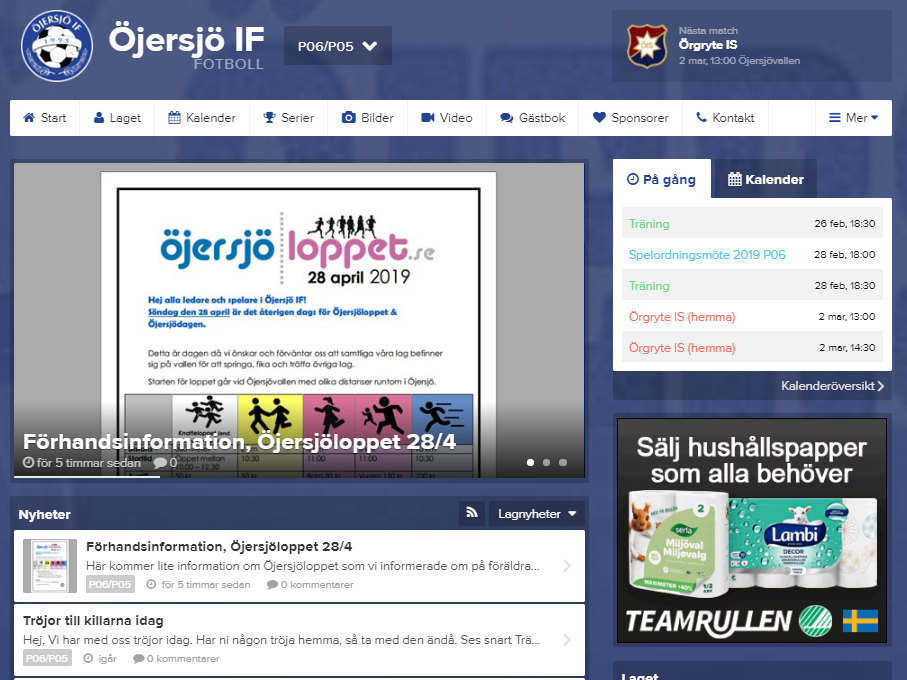907x680 pixels.
Task: Select the second carousel slide dot
Action: tap(545, 463)
